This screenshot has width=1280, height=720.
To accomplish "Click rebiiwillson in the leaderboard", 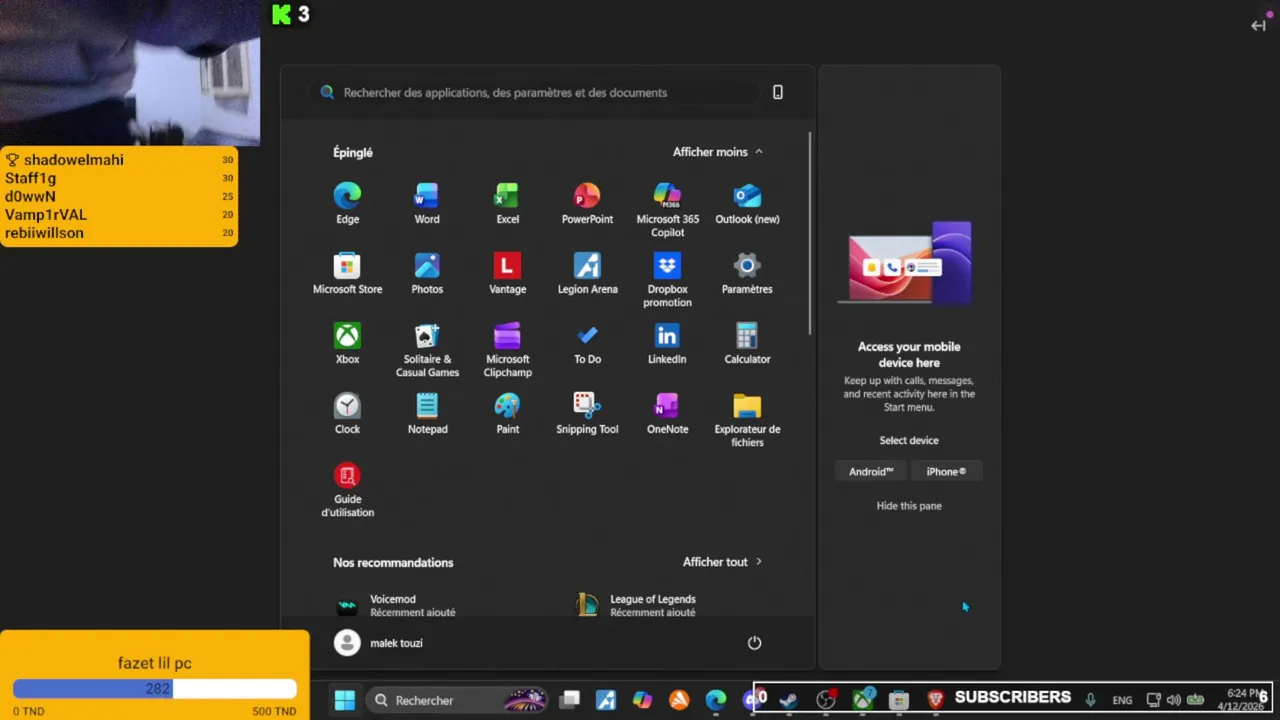I will click(44, 233).
